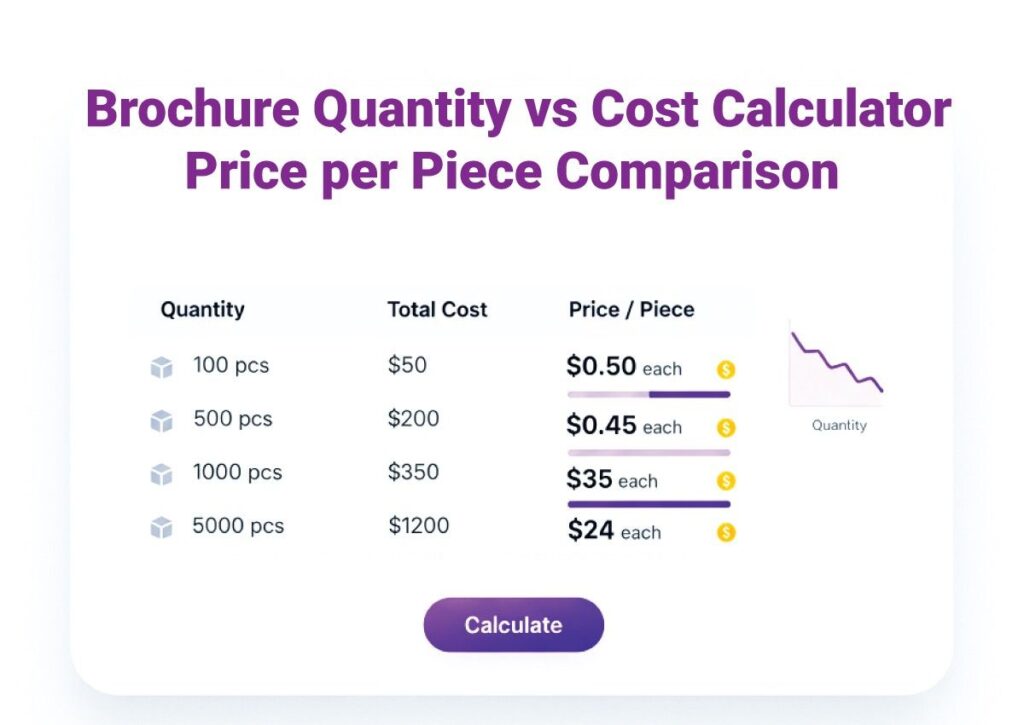The image size is (1024, 725).
Task: Click the Quantity column header
Action: 202,310
